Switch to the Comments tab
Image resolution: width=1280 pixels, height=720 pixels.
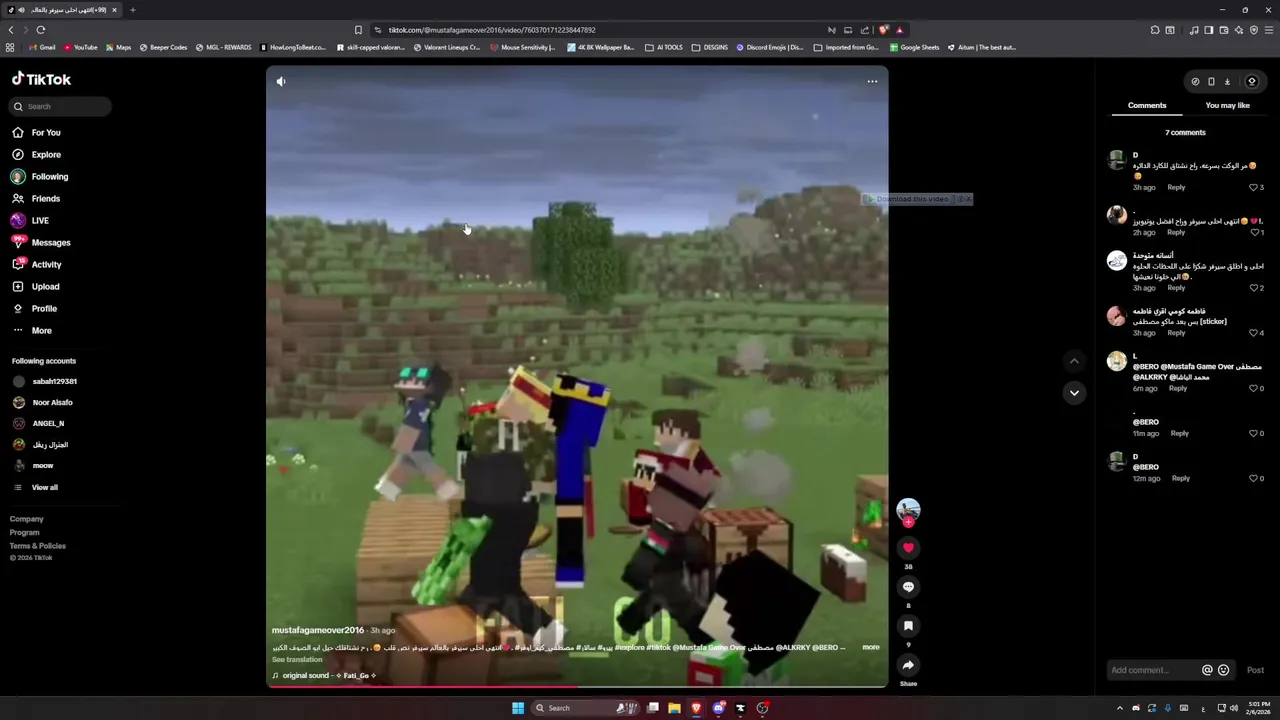tap(1147, 105)
